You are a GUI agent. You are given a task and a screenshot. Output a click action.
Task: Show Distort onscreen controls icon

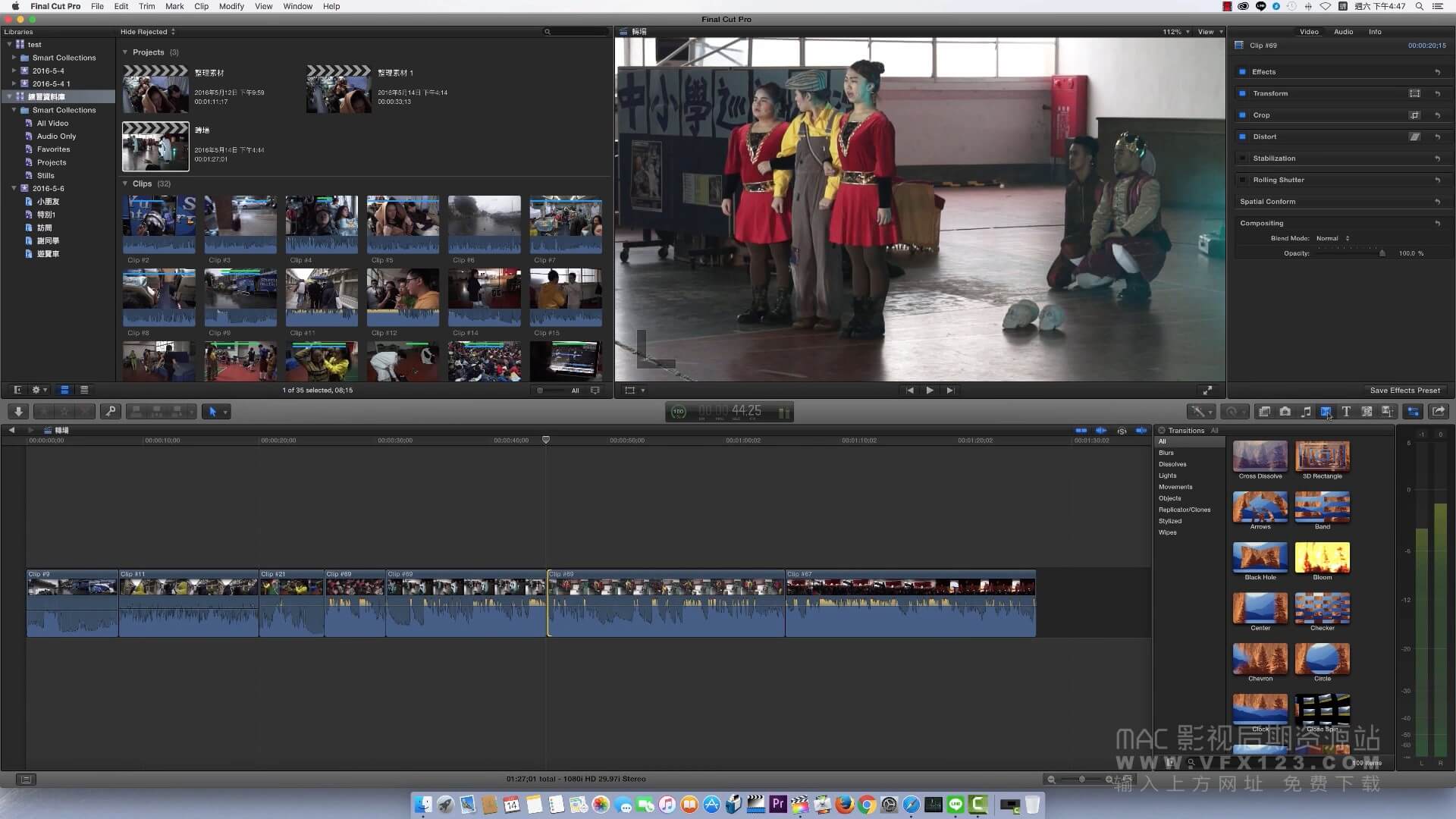[1414, 136]
